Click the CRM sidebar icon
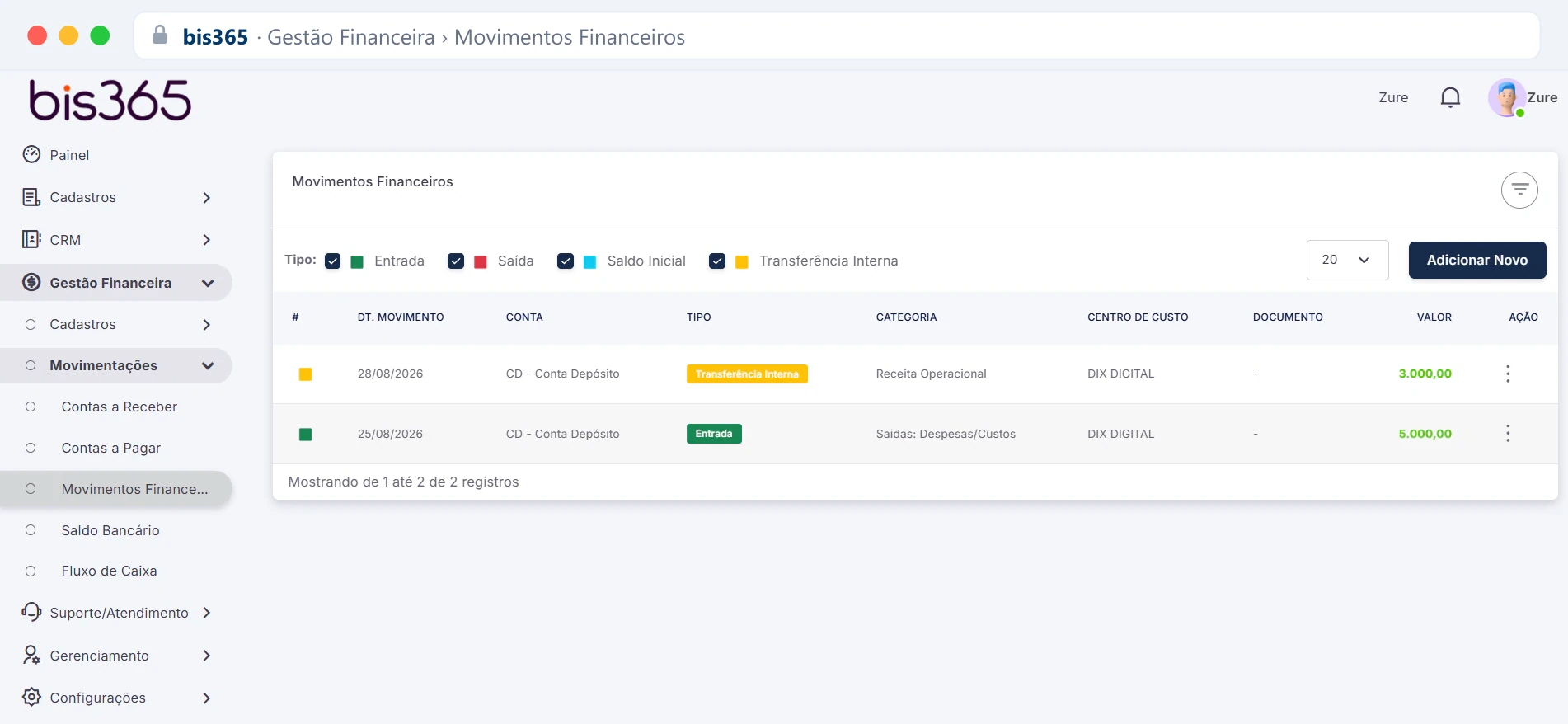Viewport: 1568px width, 724px height. 31,239
